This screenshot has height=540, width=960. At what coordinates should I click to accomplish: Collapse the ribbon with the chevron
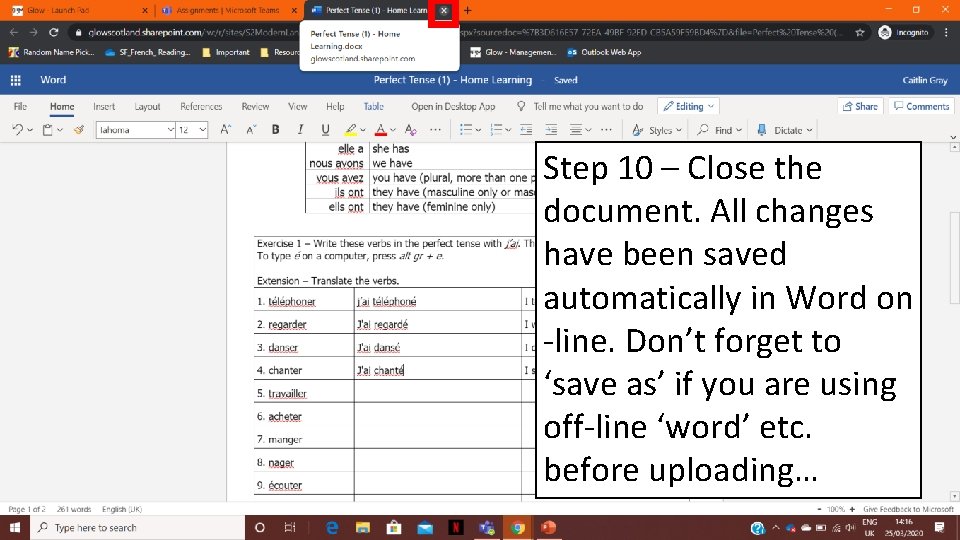pyautogui.click(x=953, y=137)
